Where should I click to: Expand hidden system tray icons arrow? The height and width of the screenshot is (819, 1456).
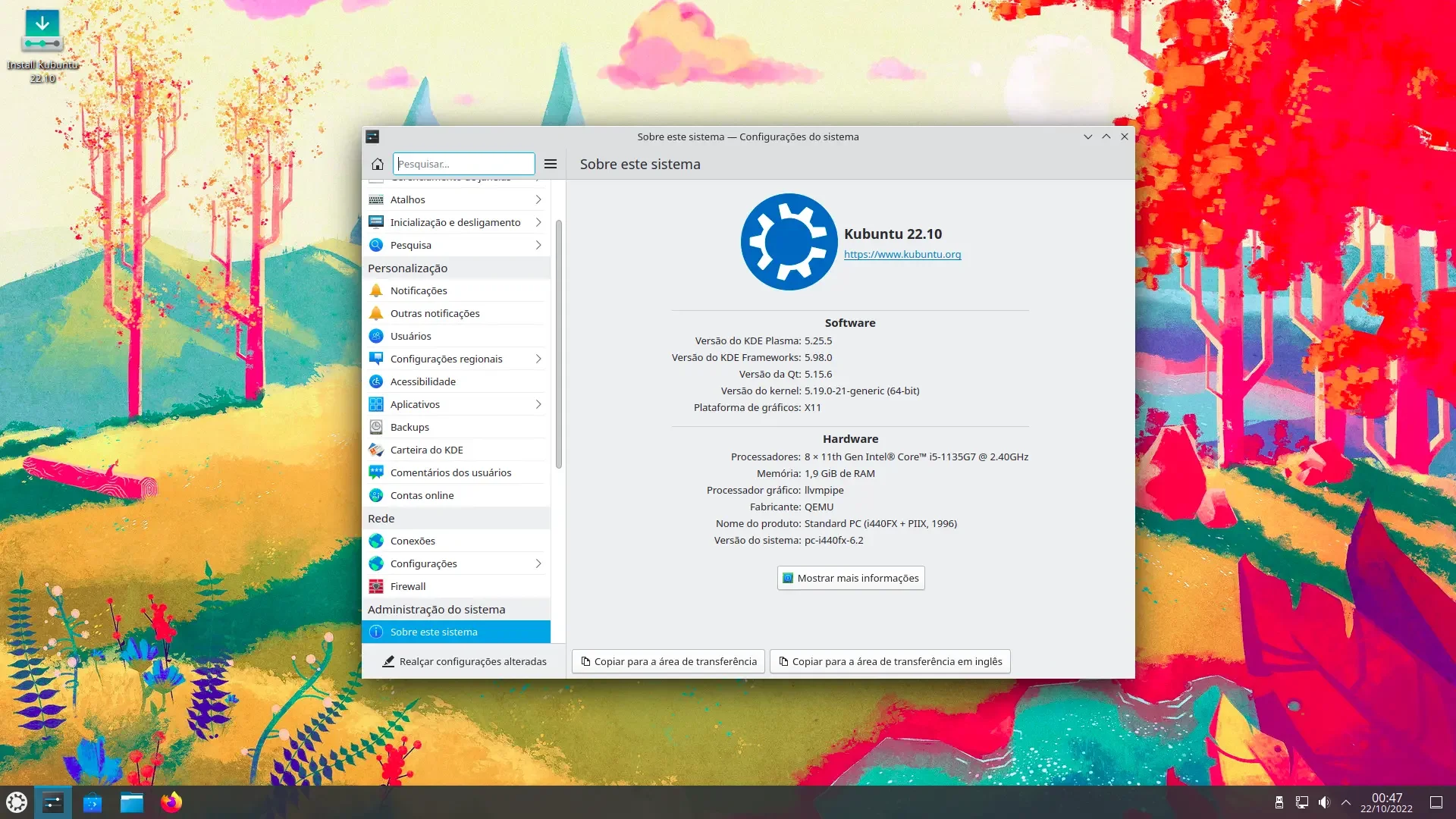coord(1346,802)
